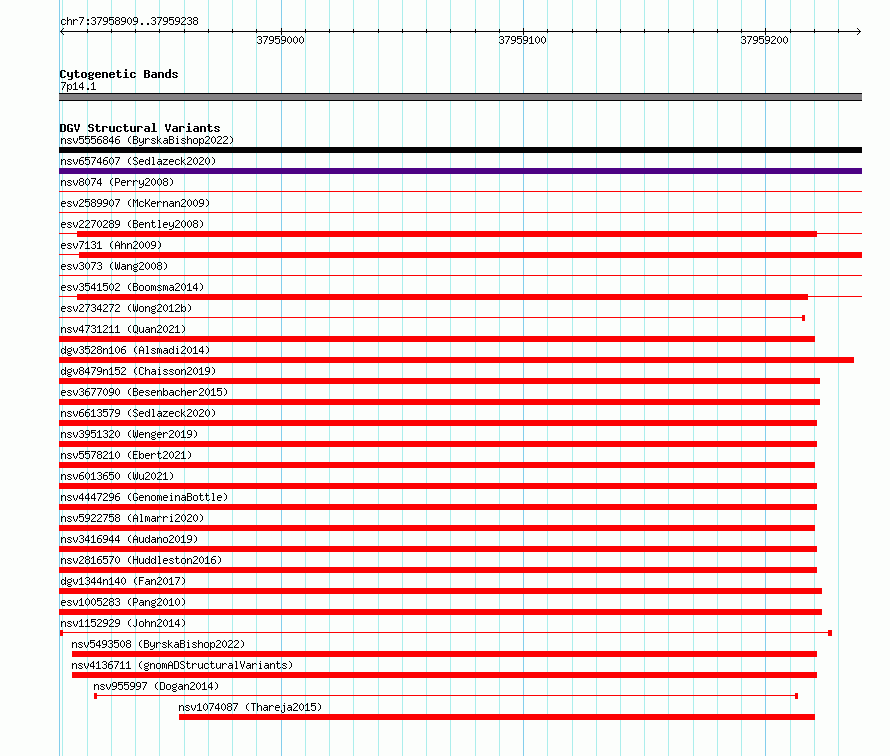
Task: Select esv2270289 (Bentley2008) label
Action: 132,224
